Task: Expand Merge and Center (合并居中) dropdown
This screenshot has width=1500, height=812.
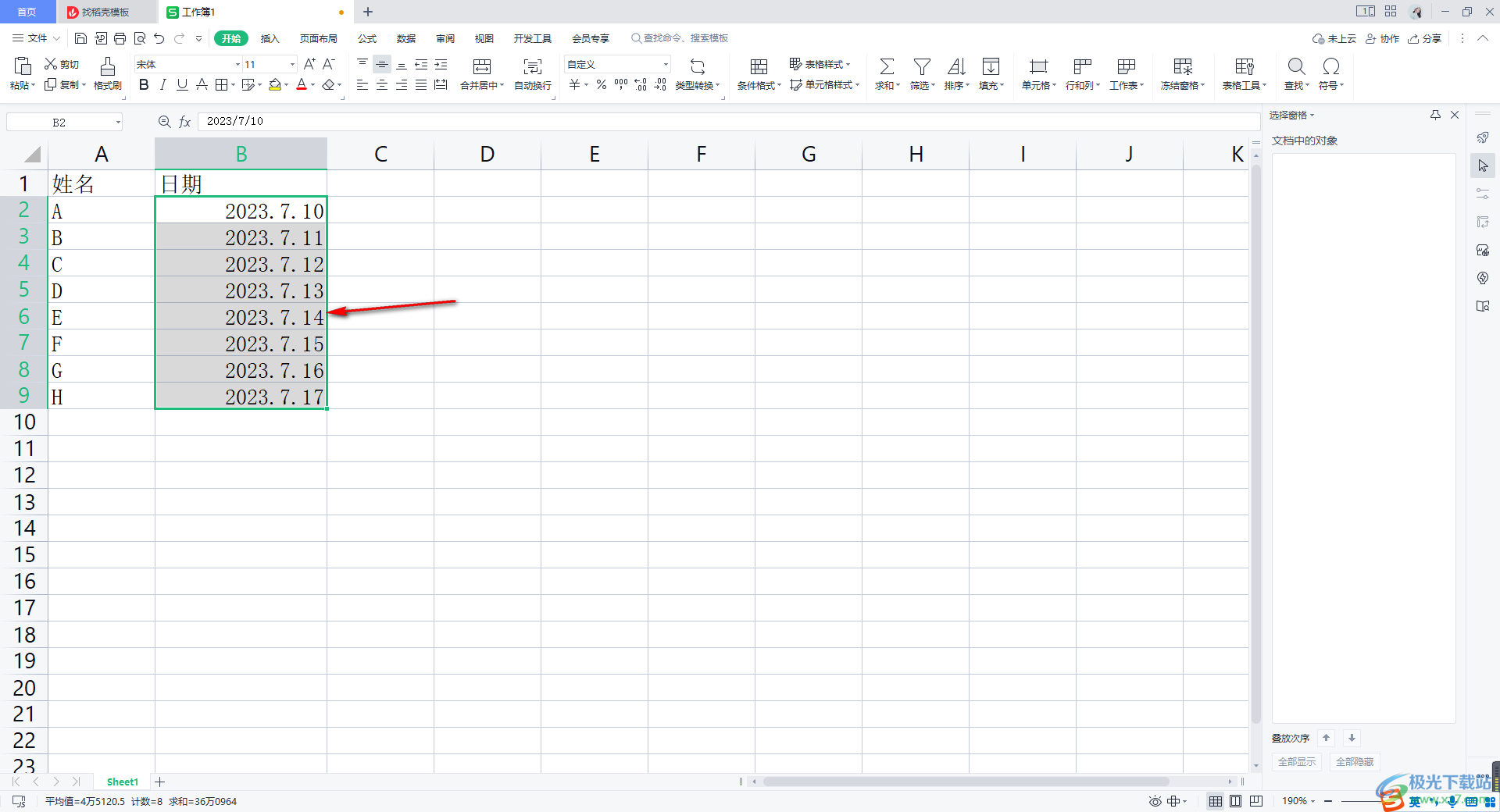Action: tap(502, 86)
